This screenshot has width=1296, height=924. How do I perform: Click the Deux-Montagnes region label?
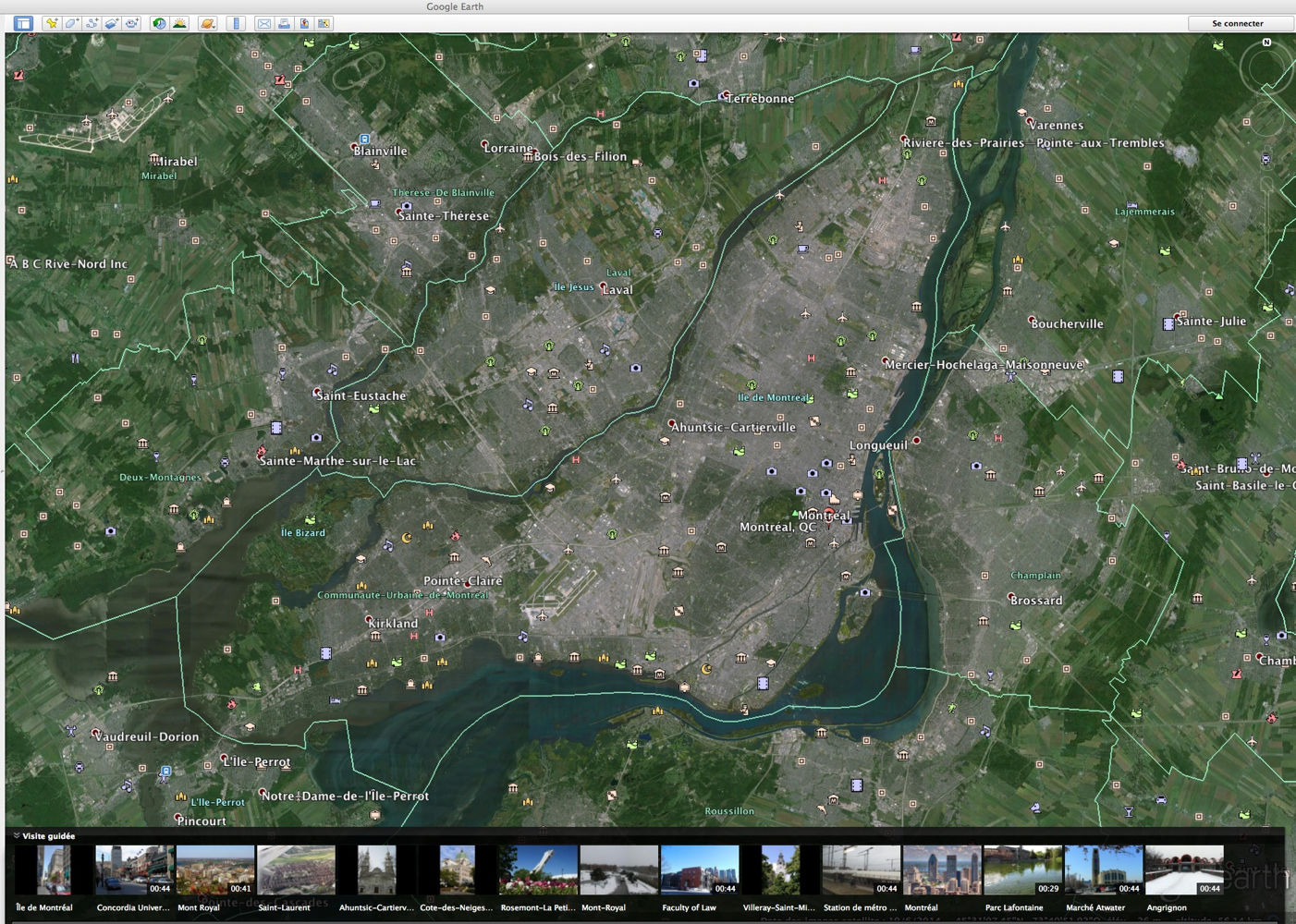(x=160, y=477)
